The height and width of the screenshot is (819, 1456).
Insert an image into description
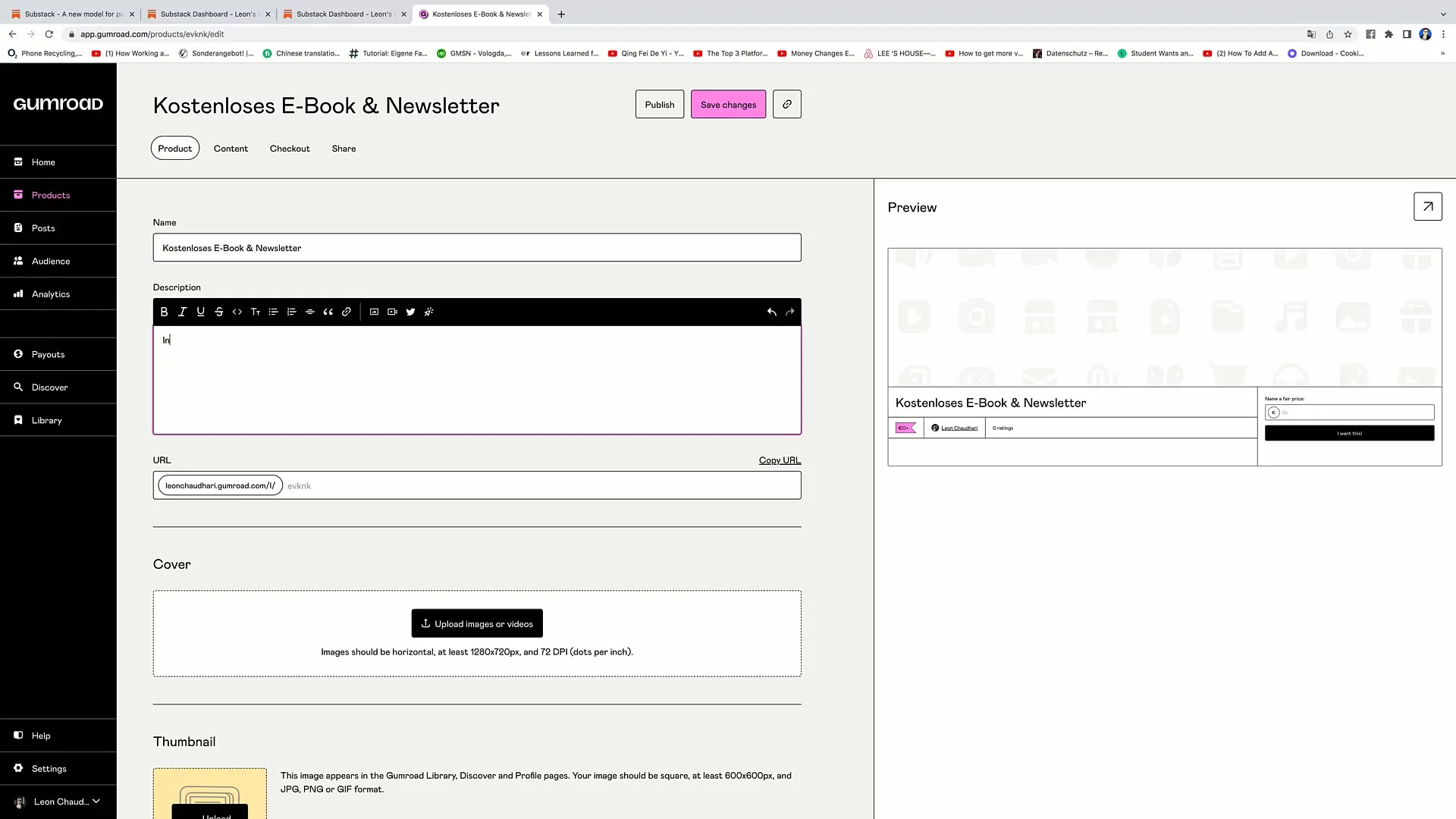374,312
